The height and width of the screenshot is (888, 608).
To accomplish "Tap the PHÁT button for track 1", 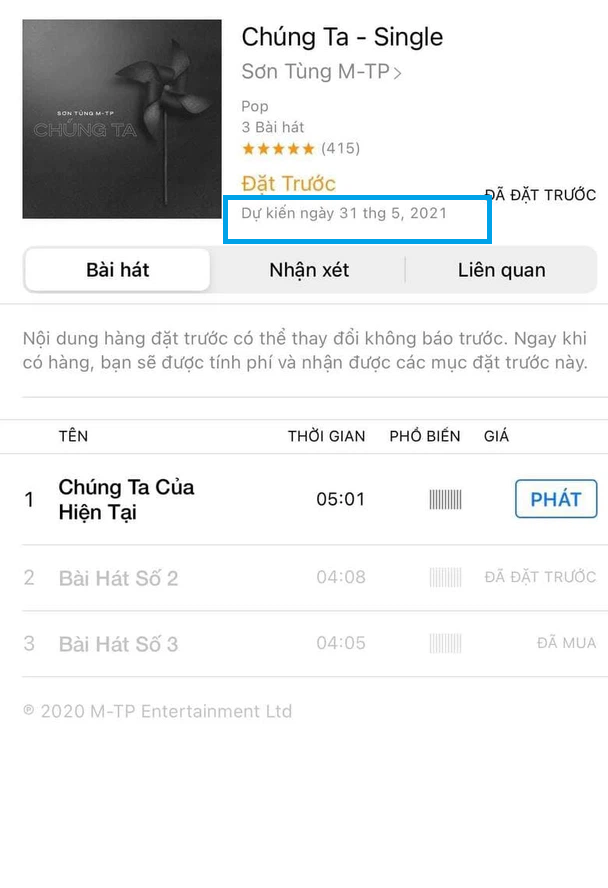I will point(556,499).
